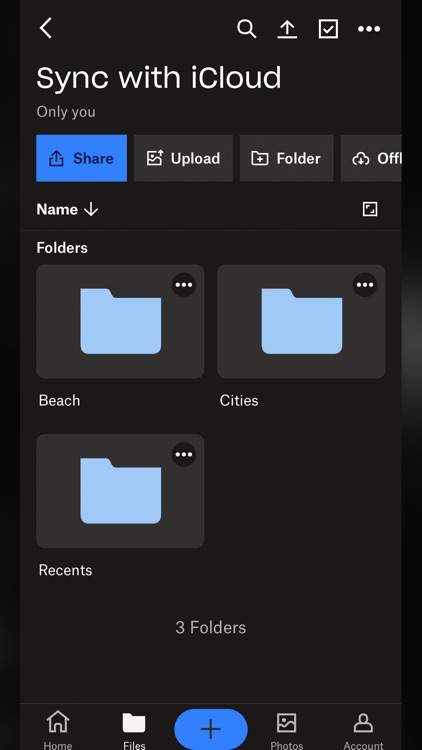The height and width of the screenshot is (750, 422).
Task: Change sort order via Name arrow
Action: (x=67, y=210)
